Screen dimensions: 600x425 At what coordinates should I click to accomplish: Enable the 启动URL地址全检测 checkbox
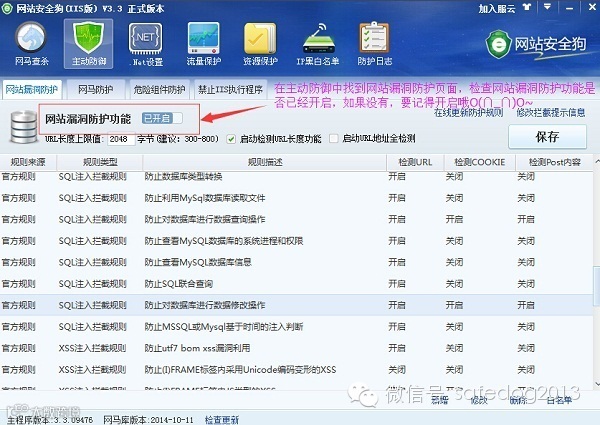point(334,138)
